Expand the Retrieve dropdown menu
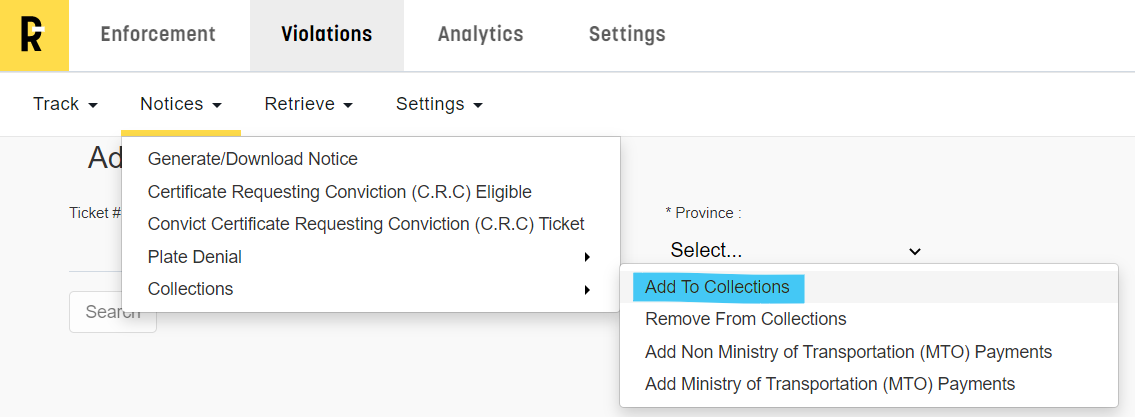The image size is (1135, 417). coord(308,104)
